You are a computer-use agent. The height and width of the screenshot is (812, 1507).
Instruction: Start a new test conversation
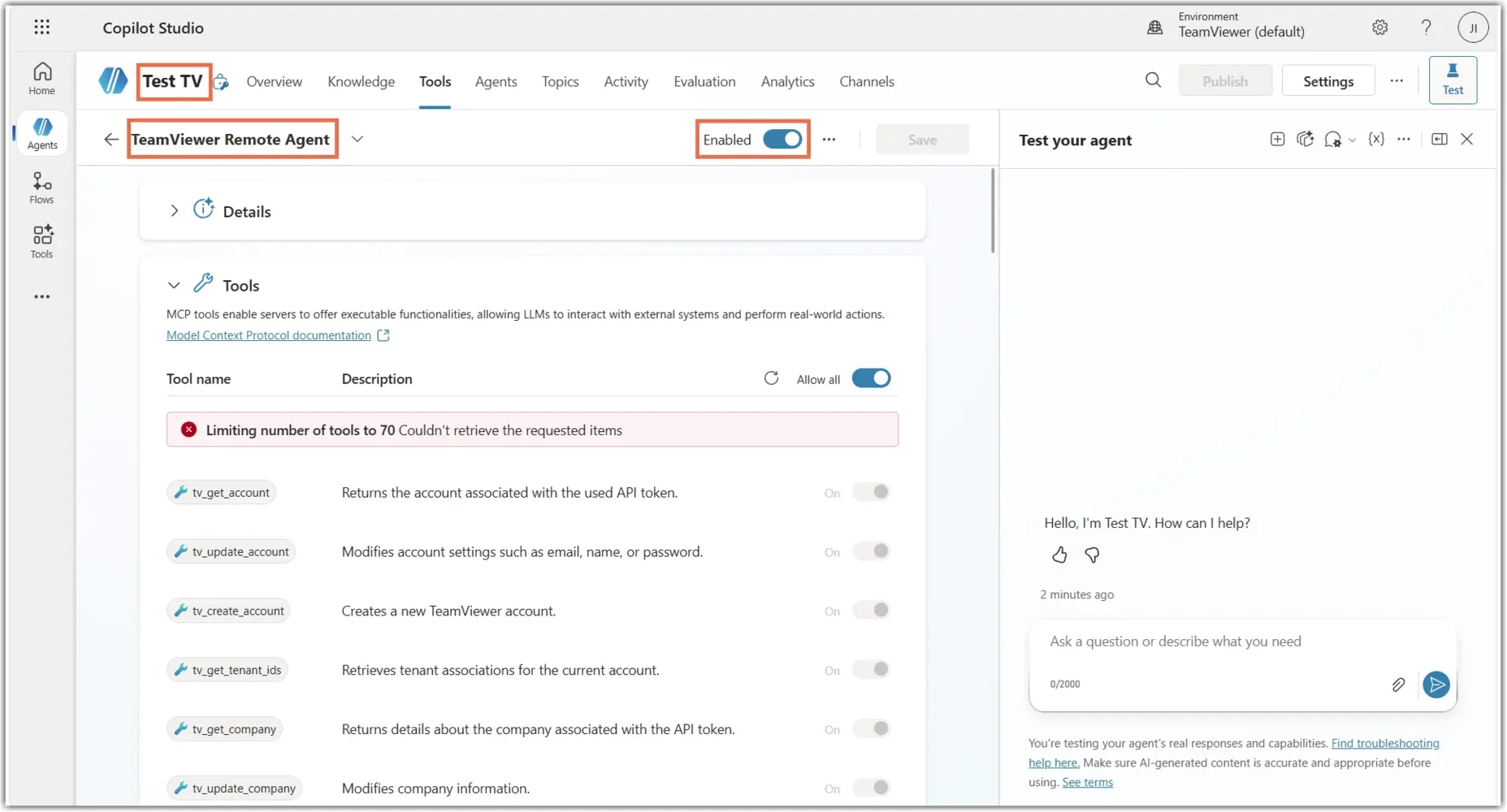1277,140
